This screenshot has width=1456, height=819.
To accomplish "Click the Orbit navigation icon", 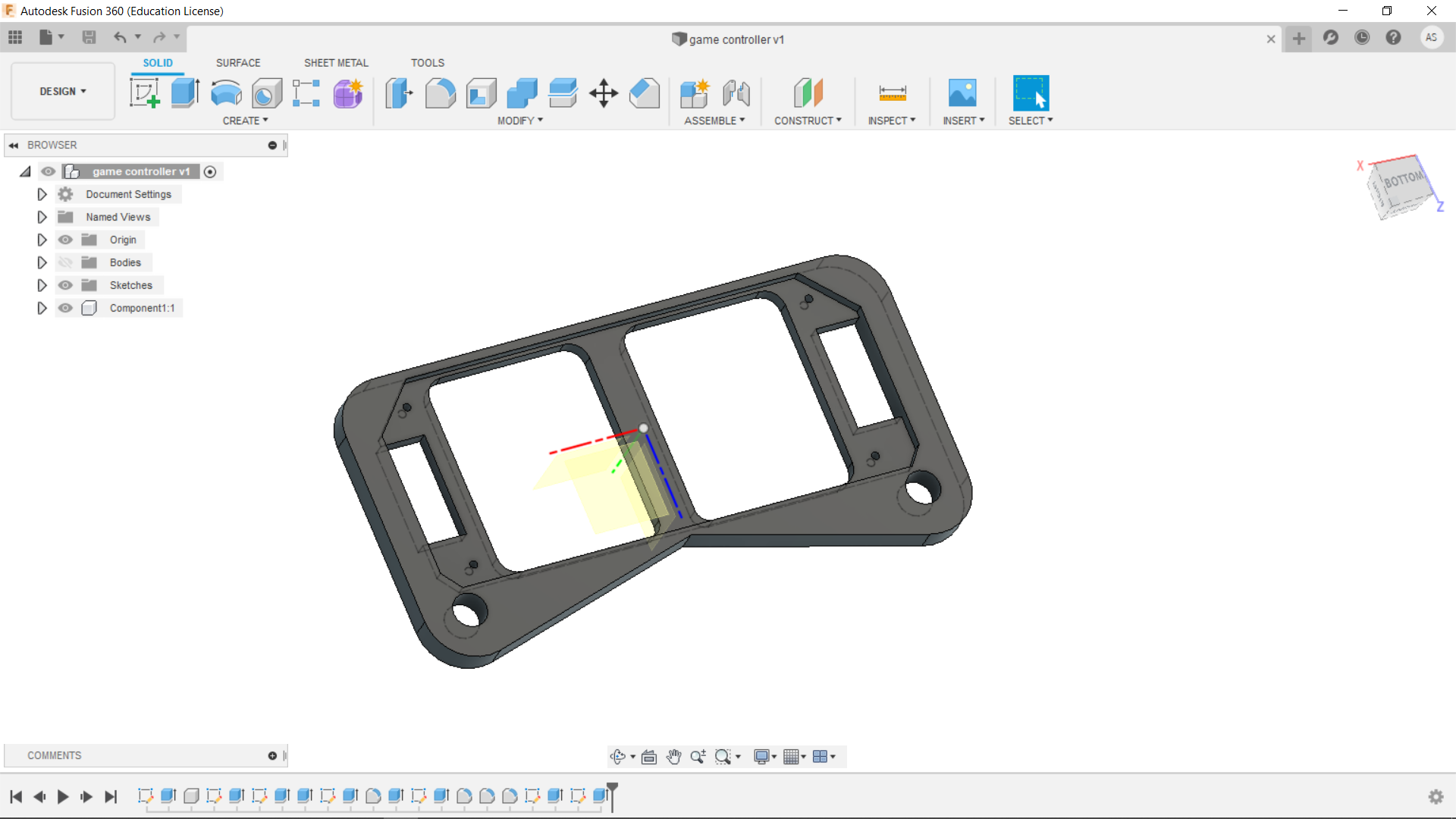I will click(x=617, y=757).
